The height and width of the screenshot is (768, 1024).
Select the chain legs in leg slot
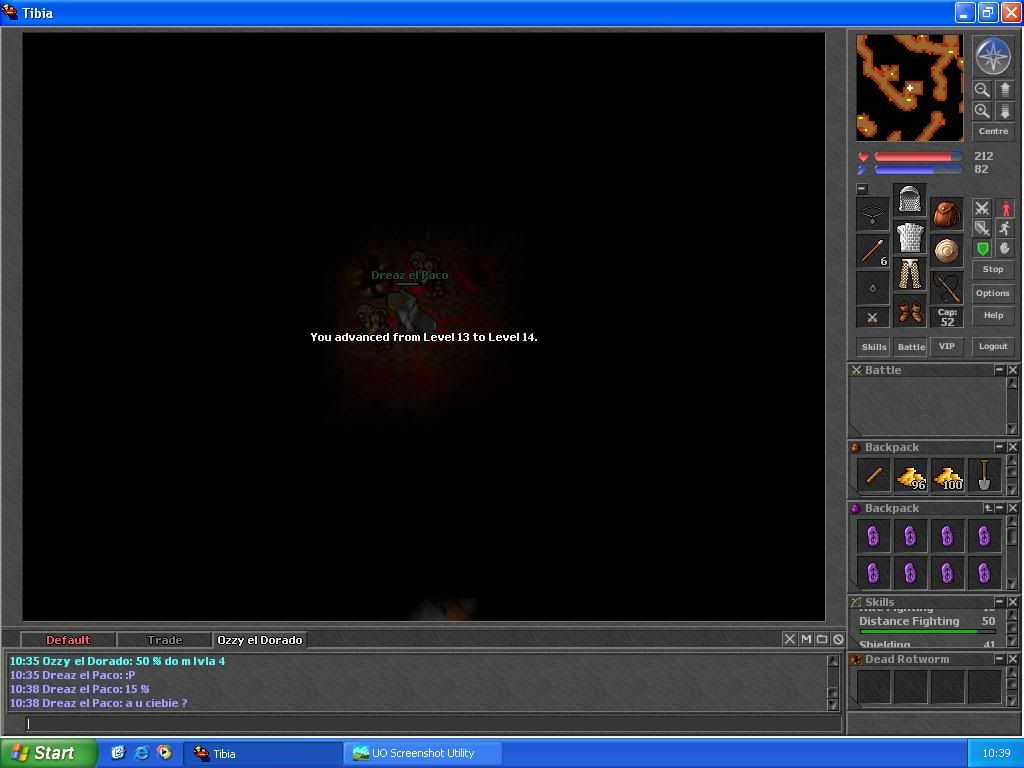tap(910, 274)
